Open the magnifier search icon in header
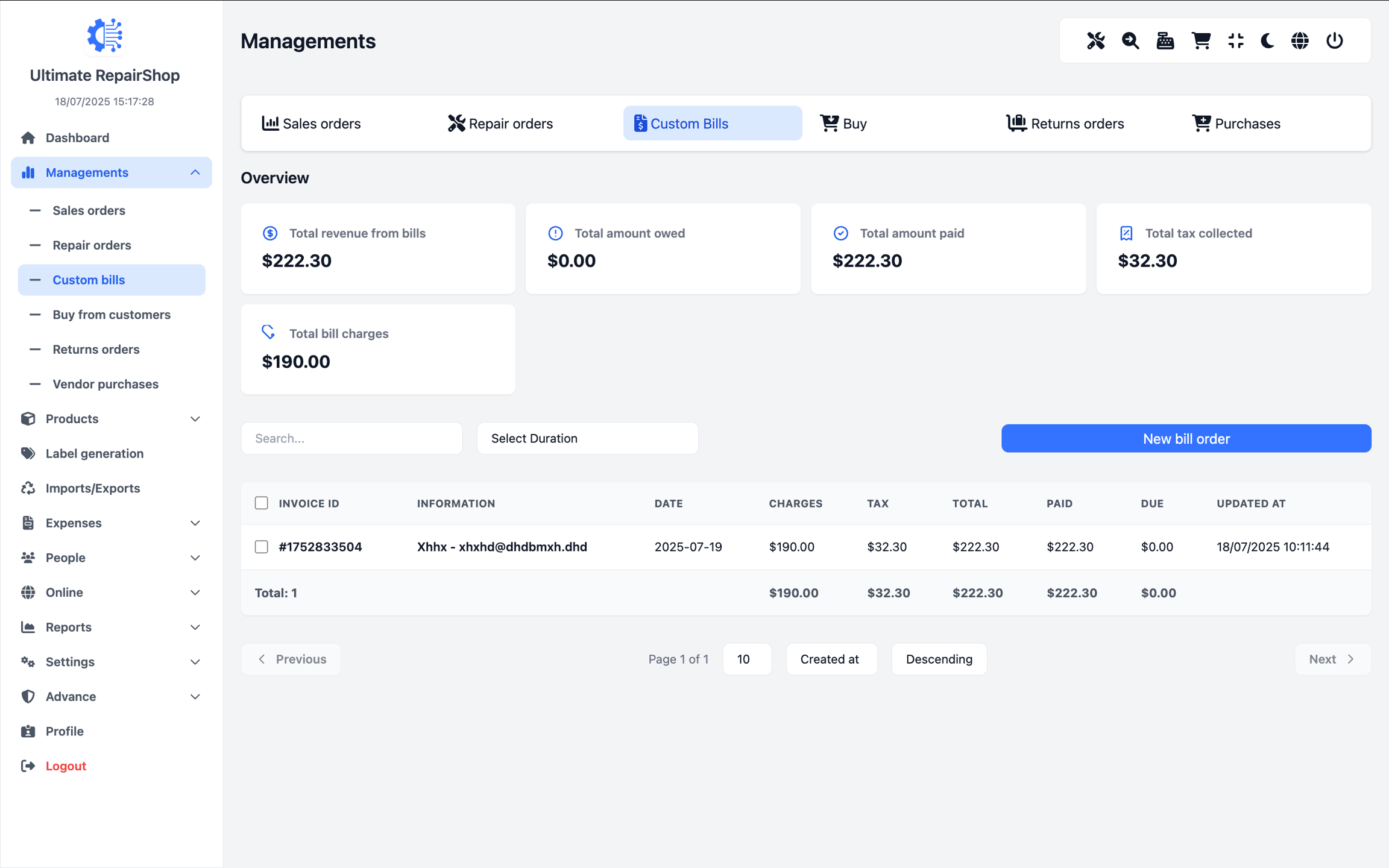 tap(1130, 40)
